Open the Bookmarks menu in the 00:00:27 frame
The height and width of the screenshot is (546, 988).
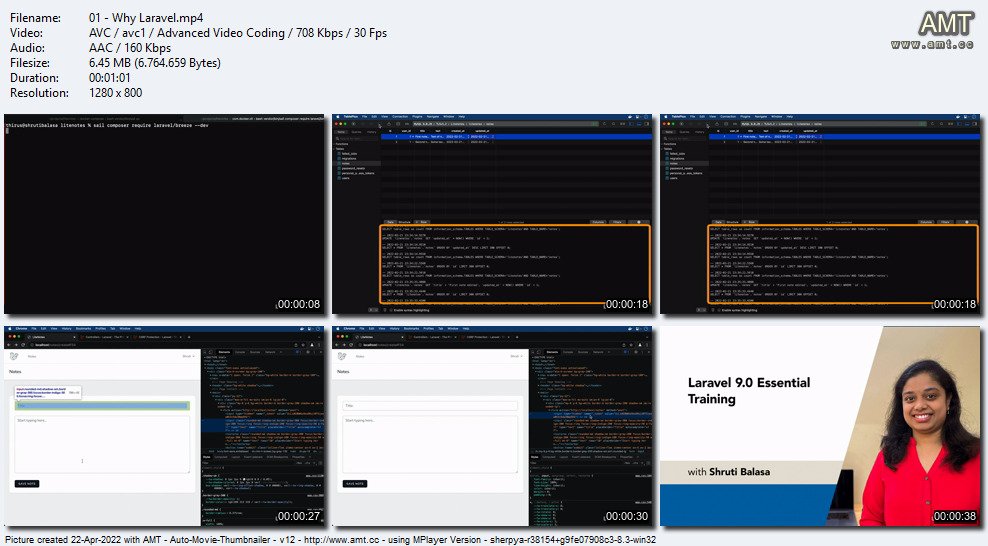point(83,329)
